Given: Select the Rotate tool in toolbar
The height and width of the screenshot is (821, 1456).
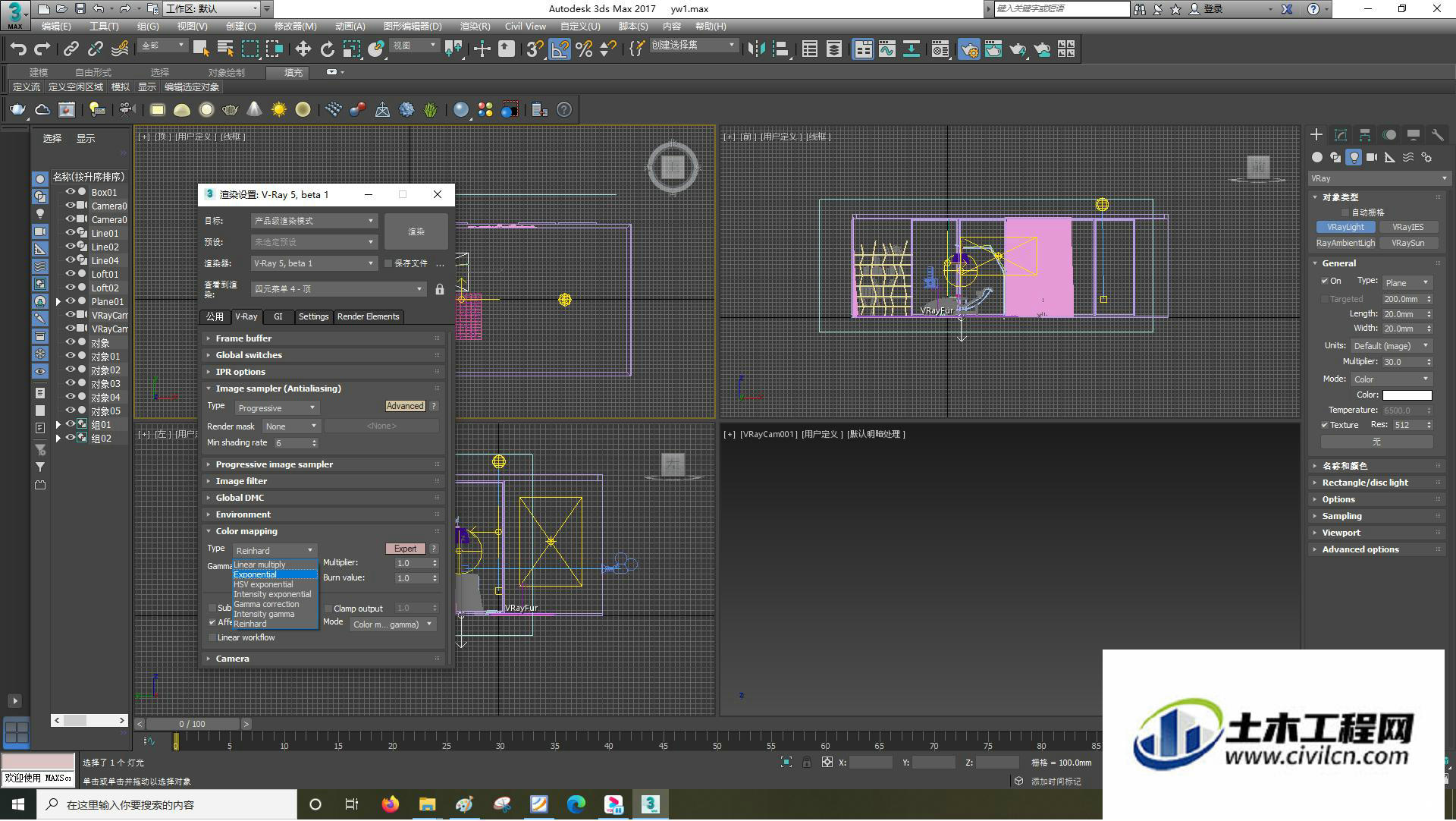Looking at the screenshot, I should pos(327,49).
